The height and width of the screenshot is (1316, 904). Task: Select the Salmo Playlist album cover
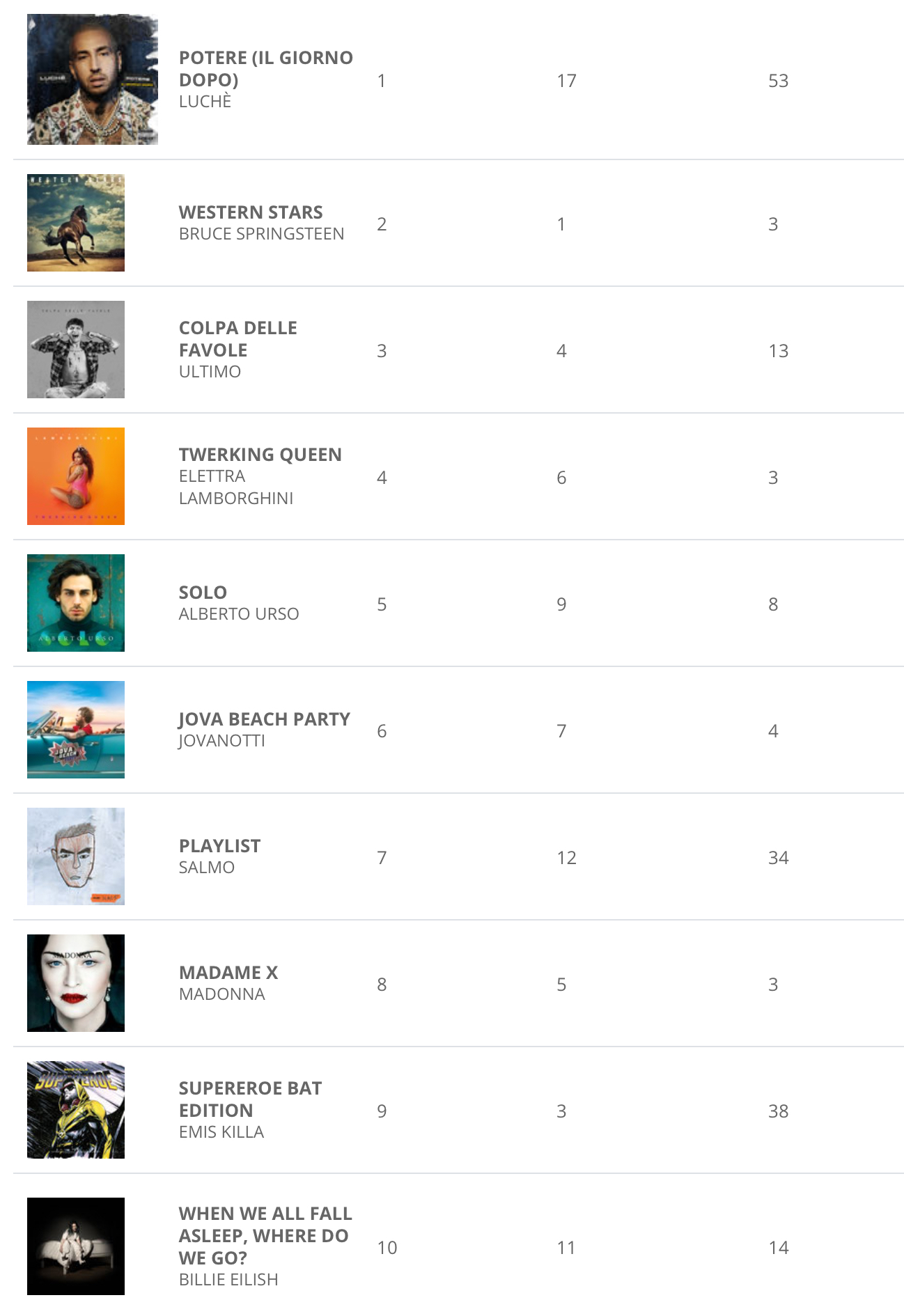pyautogui.click(x=76, y=856)
